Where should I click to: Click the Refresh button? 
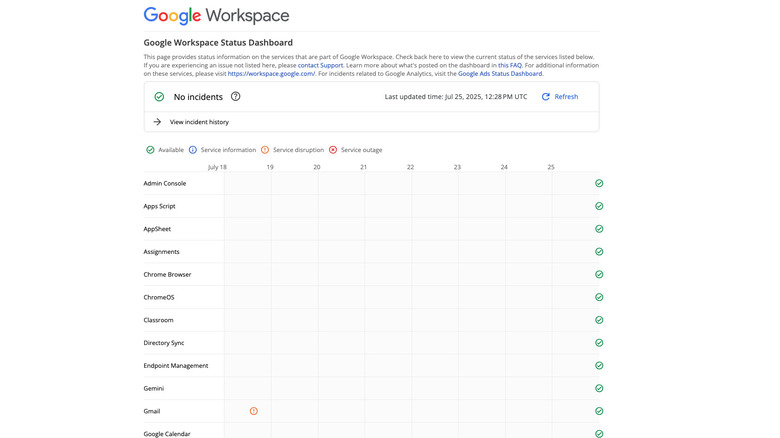coord(560,97)
